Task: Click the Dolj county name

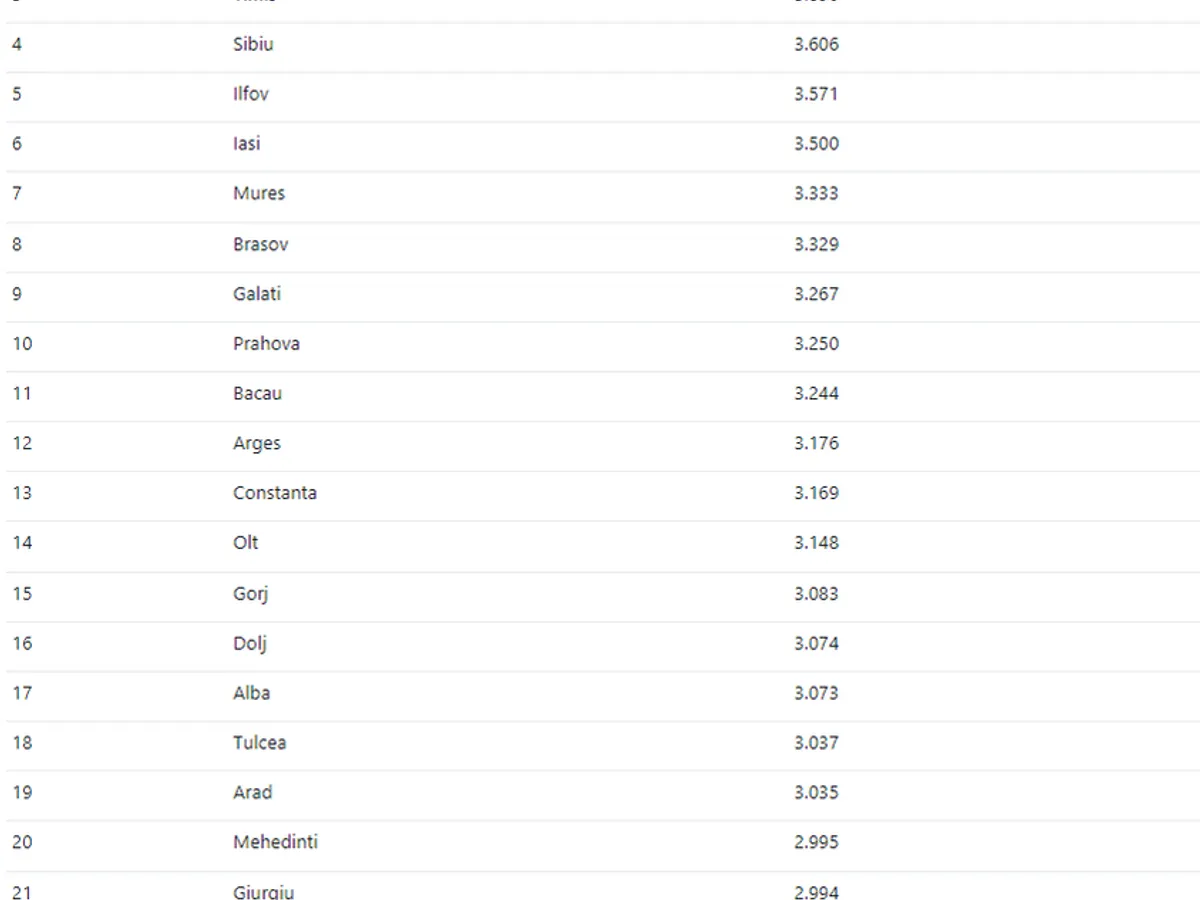Action: click(x=250, y=644)
